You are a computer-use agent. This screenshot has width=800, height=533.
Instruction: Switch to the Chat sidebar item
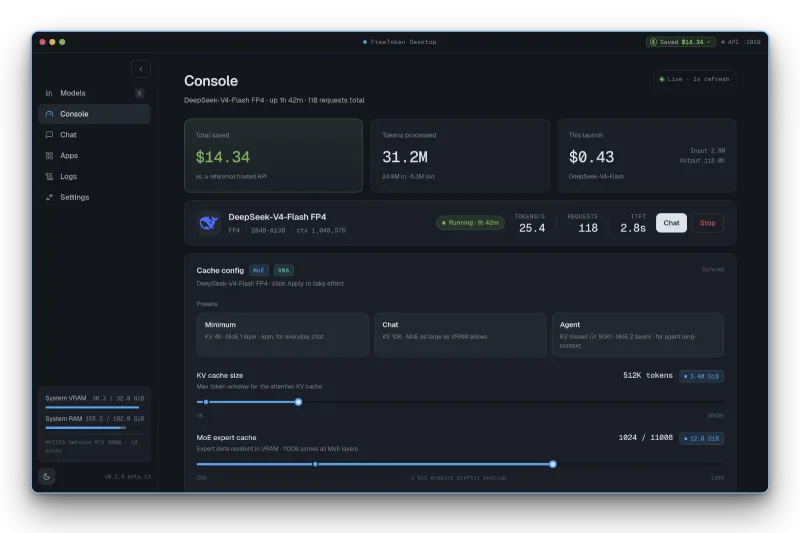(x=94, y=135)
